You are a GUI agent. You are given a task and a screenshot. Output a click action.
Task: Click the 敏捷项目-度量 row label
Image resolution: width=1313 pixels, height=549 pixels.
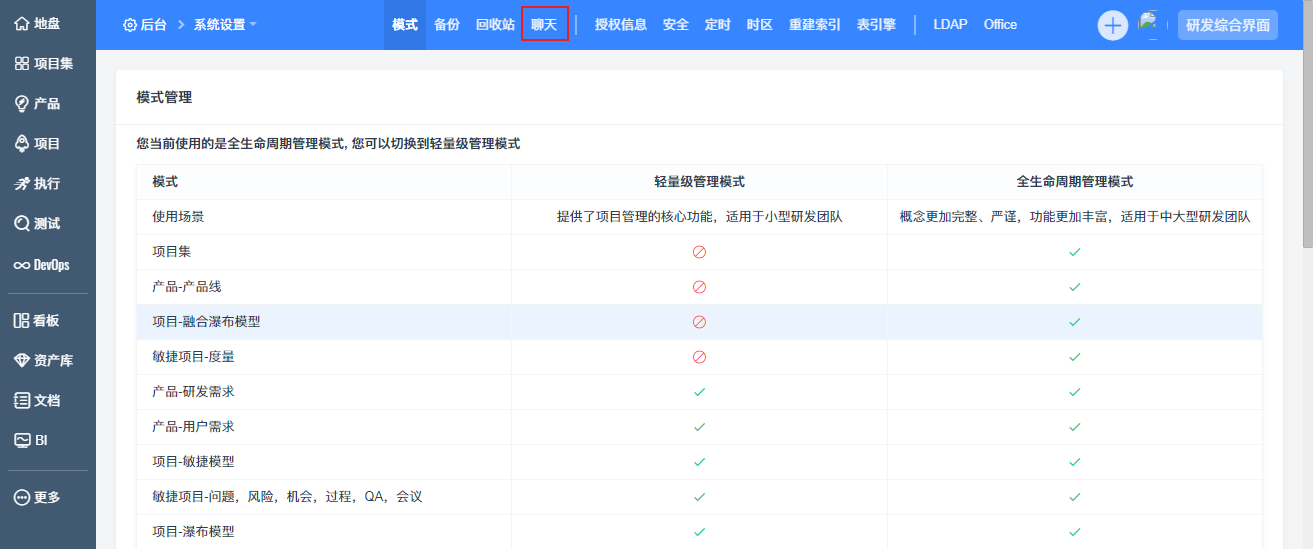pos(193,356)
